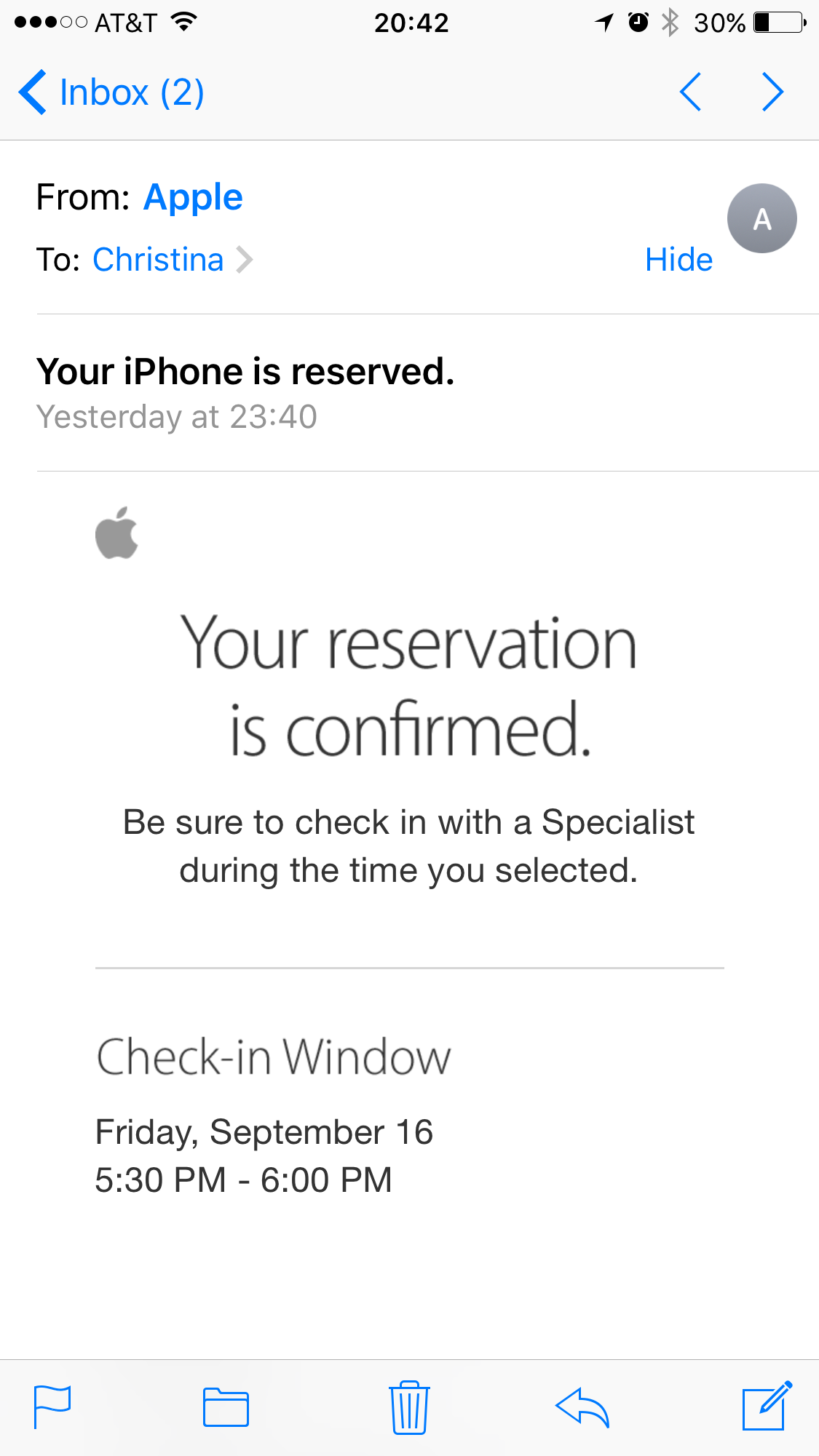
Task: Compose new message with pencil icon
Action: (767, 1406)
